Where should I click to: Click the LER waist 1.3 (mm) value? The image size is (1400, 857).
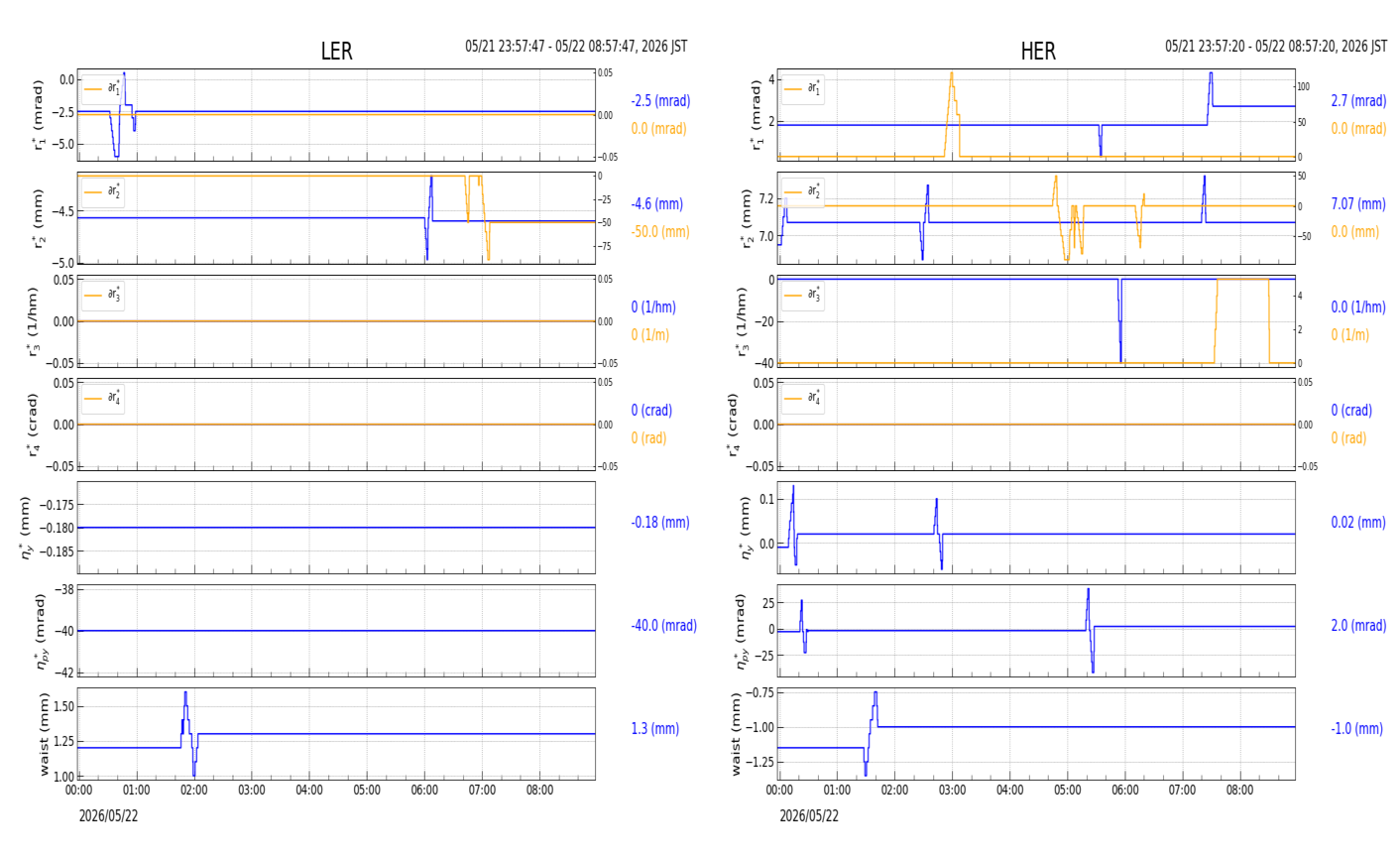pos(654,729)
